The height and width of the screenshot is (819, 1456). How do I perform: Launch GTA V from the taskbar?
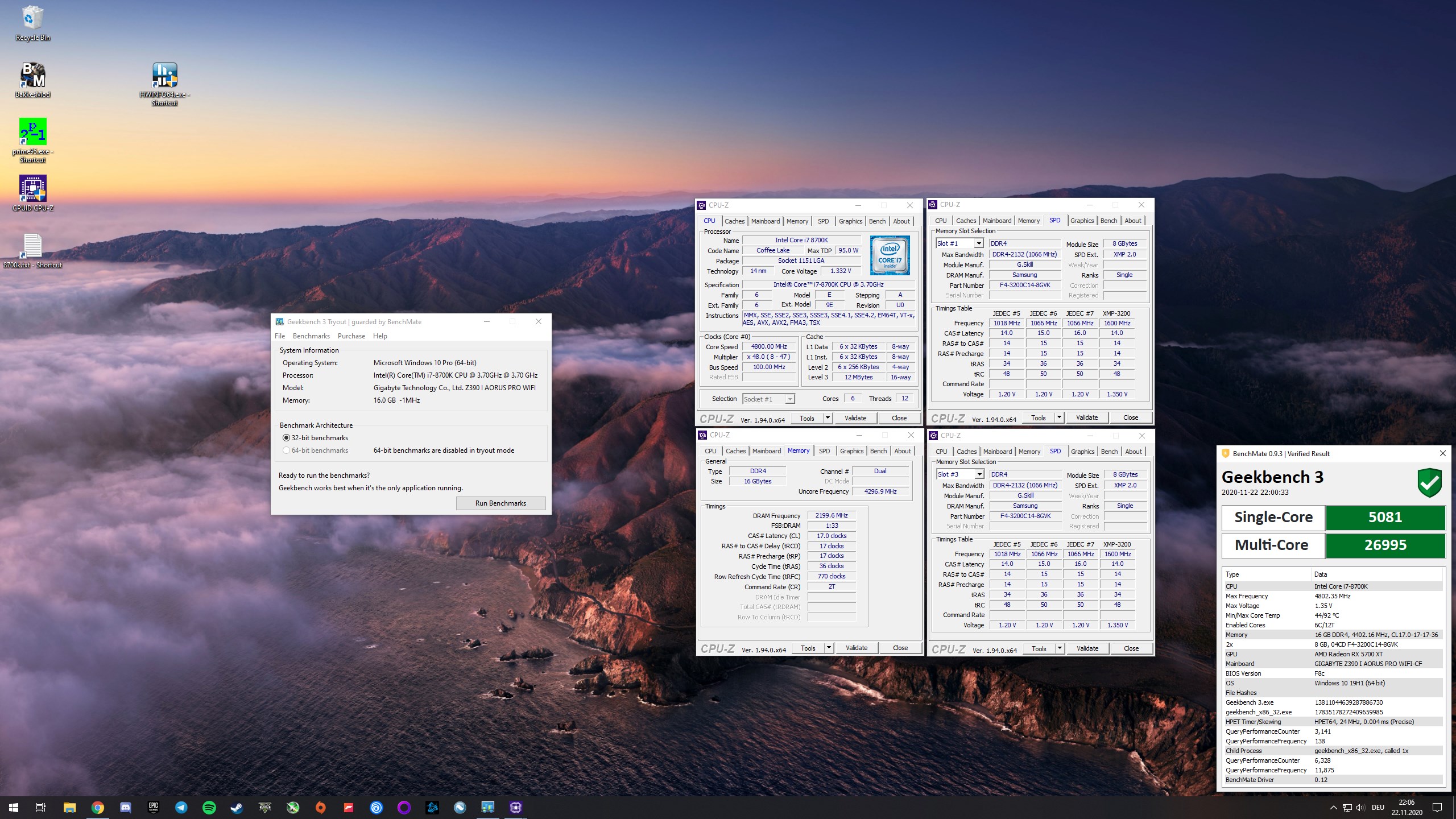point(264,807)
